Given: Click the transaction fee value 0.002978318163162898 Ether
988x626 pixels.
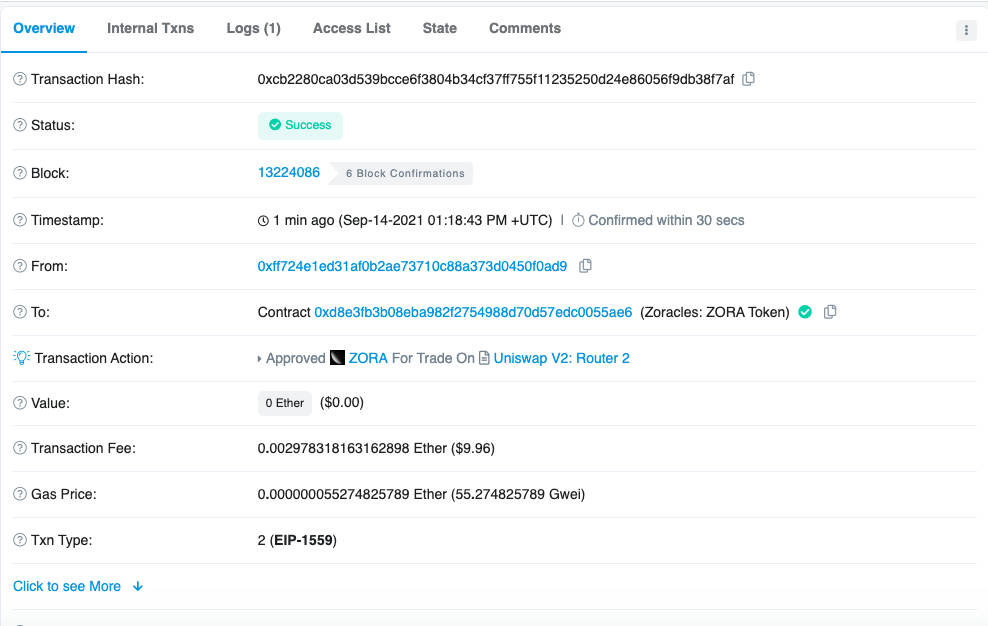Looking at the screenshot, I should [x=352, y=448].
